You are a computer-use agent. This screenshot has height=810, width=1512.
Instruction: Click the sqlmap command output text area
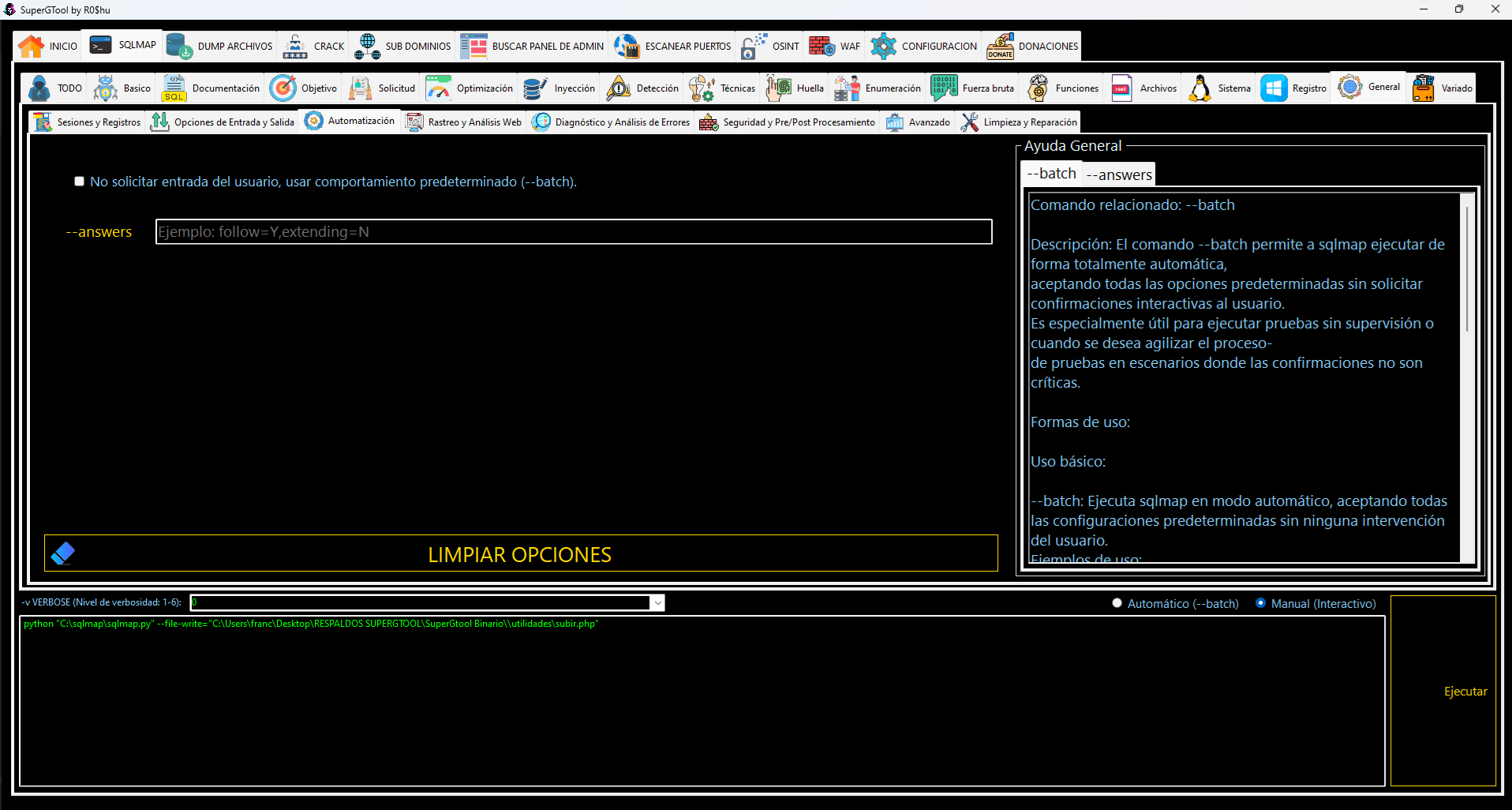(702, 701)
